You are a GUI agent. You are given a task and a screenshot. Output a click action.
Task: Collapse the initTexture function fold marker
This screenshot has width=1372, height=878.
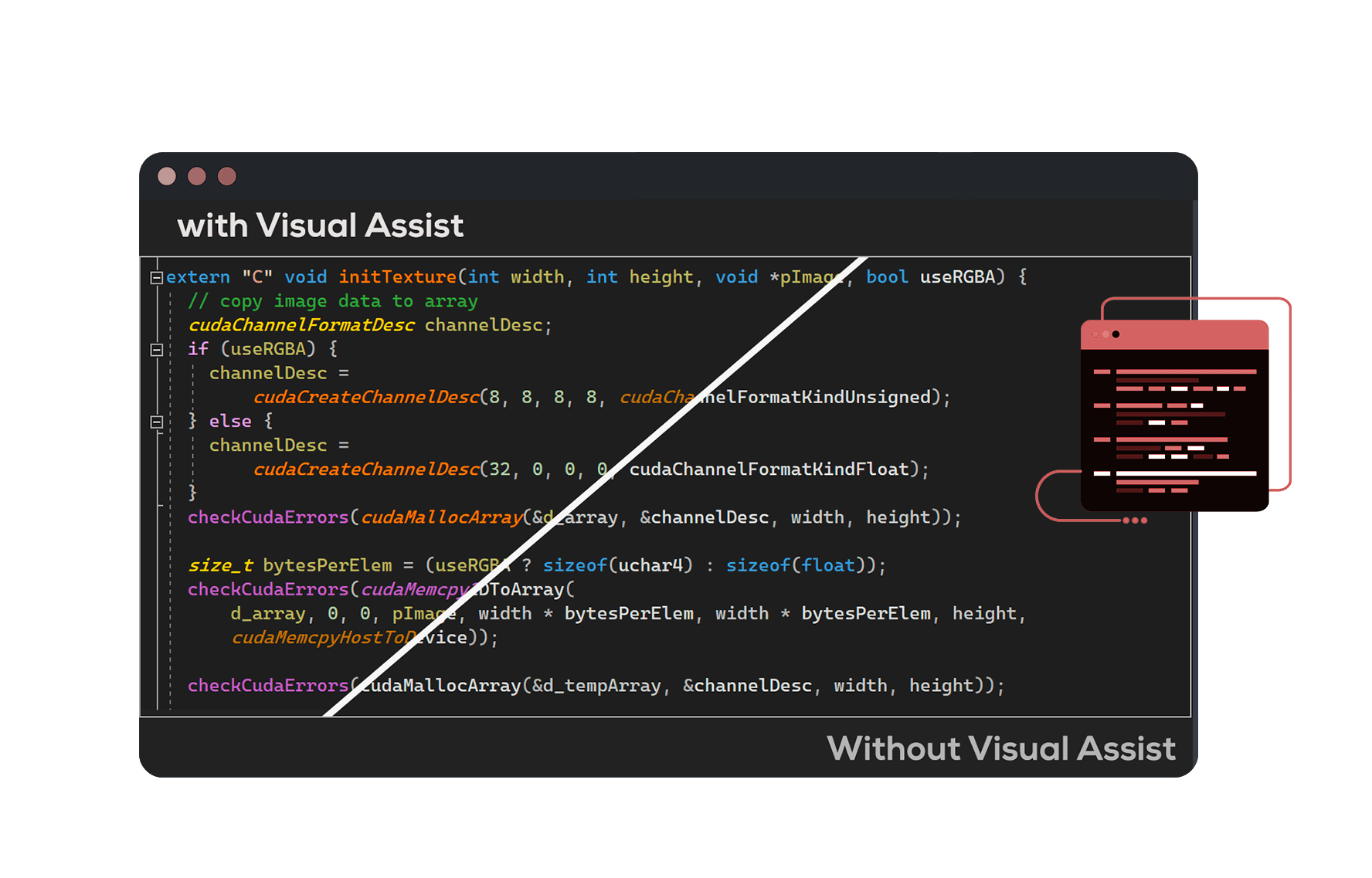(156, 276)
